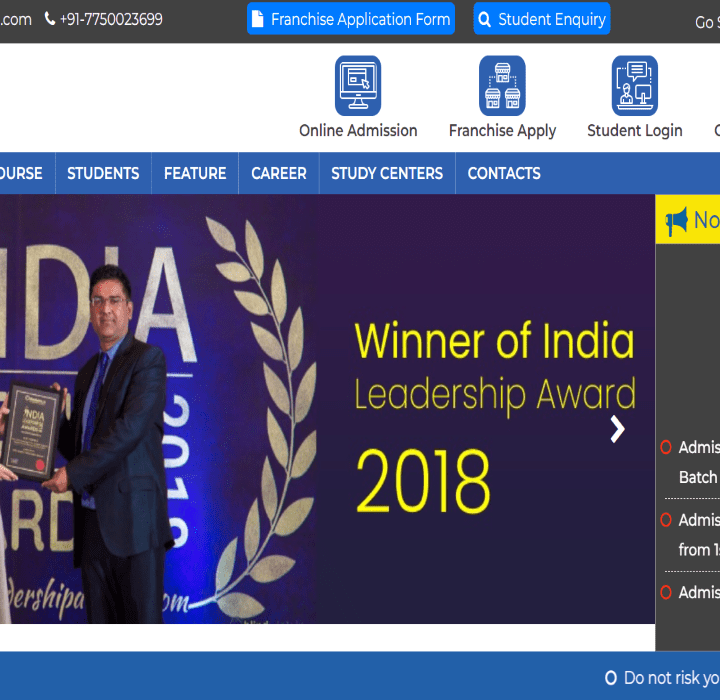Open the Student Login text link
The width and height of the screenshot is (720, 700).
point(635,131)
